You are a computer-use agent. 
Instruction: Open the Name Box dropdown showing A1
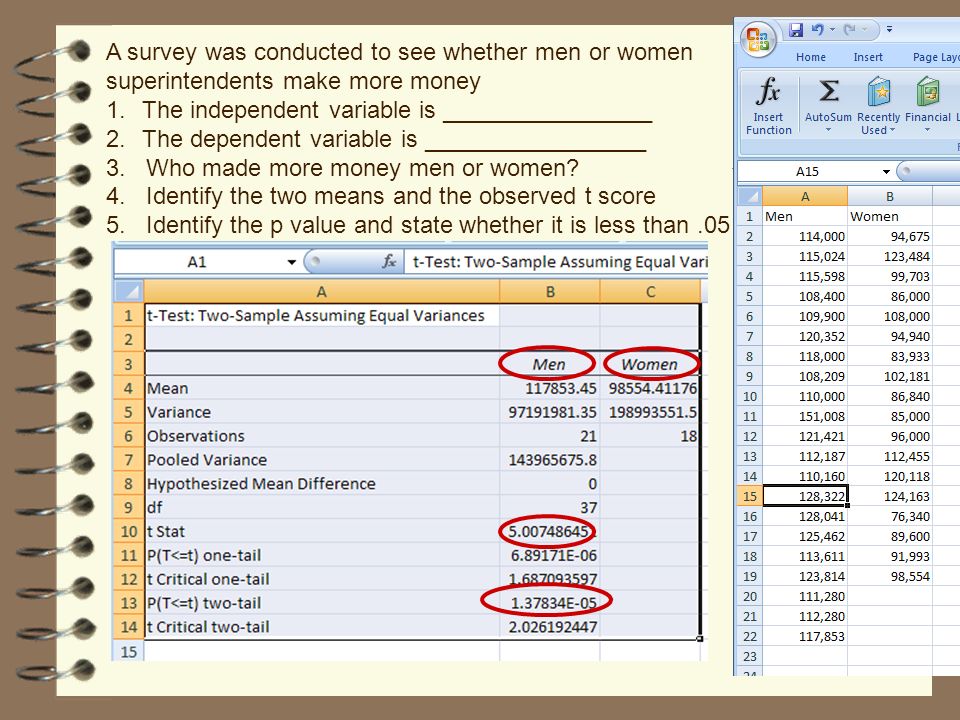tap(291, 262)
